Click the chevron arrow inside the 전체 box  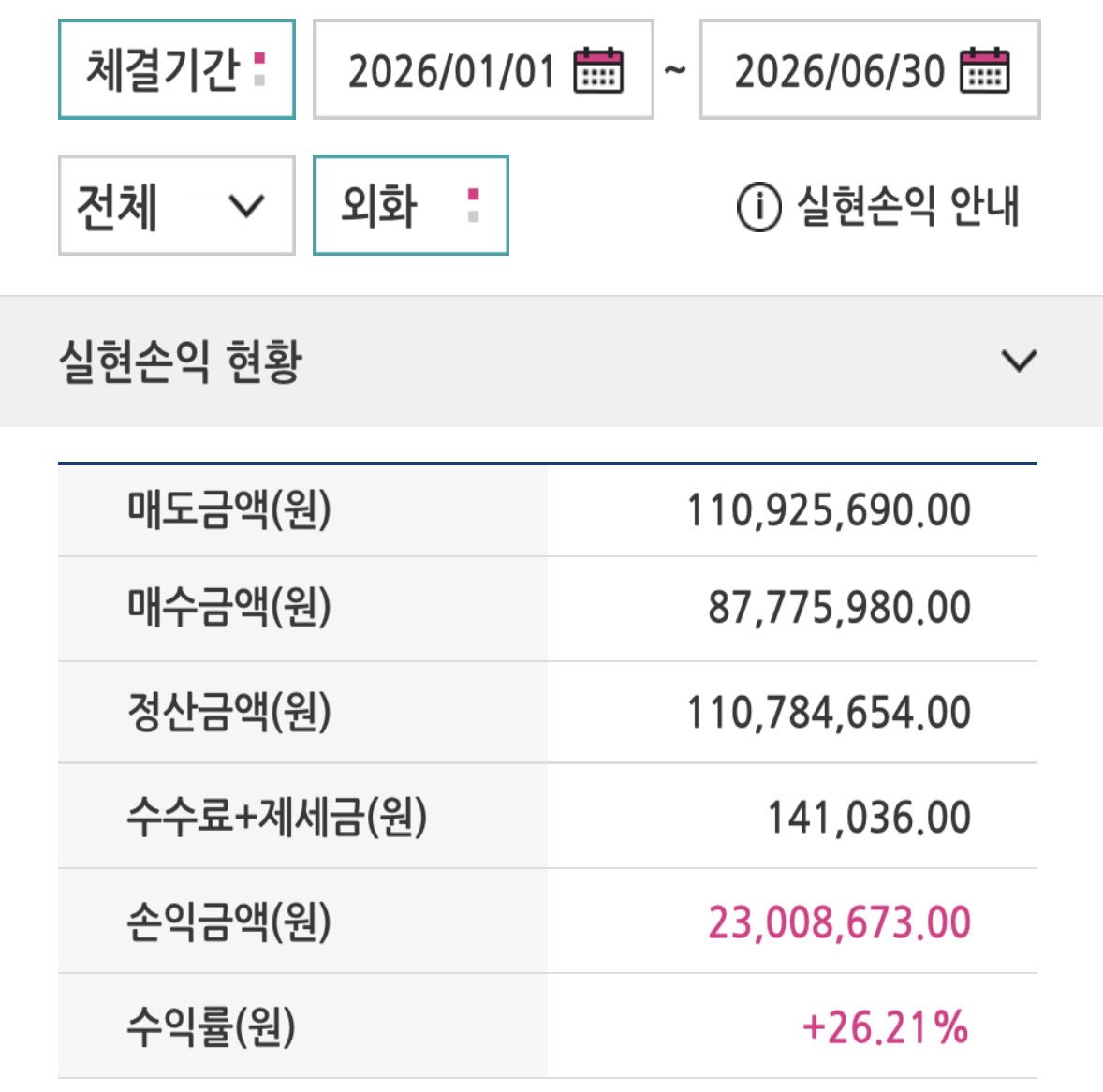point(246,205)
